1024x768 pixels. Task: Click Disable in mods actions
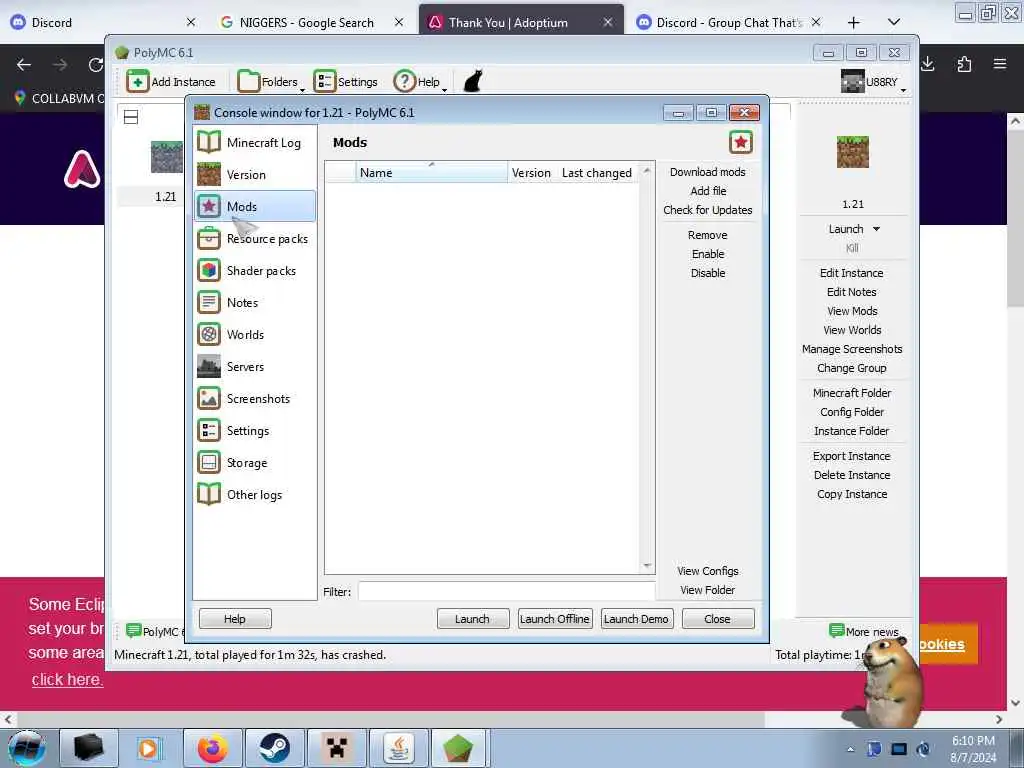point(708,273)
